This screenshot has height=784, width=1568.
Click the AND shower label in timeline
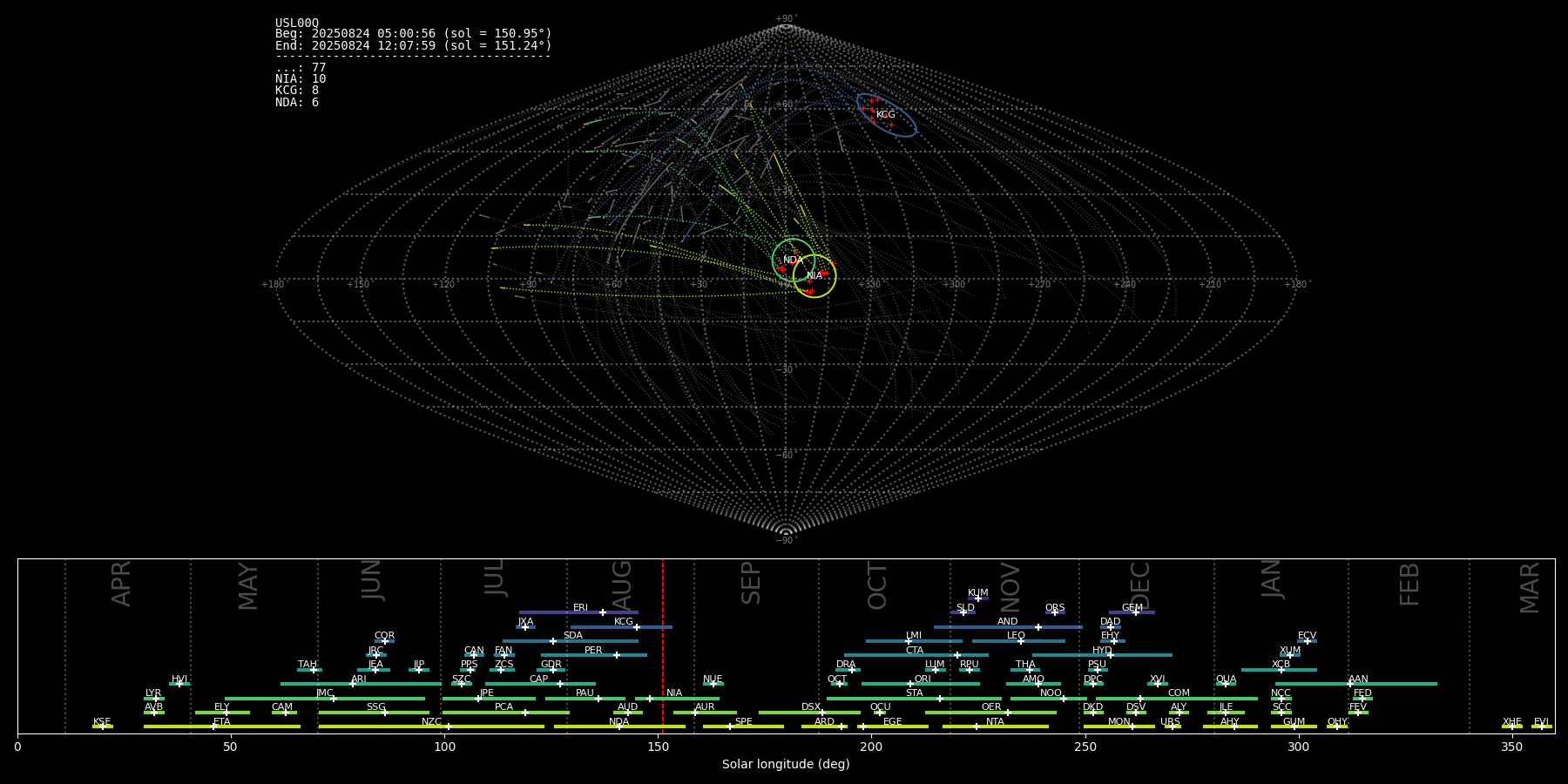coord(1008,622)
